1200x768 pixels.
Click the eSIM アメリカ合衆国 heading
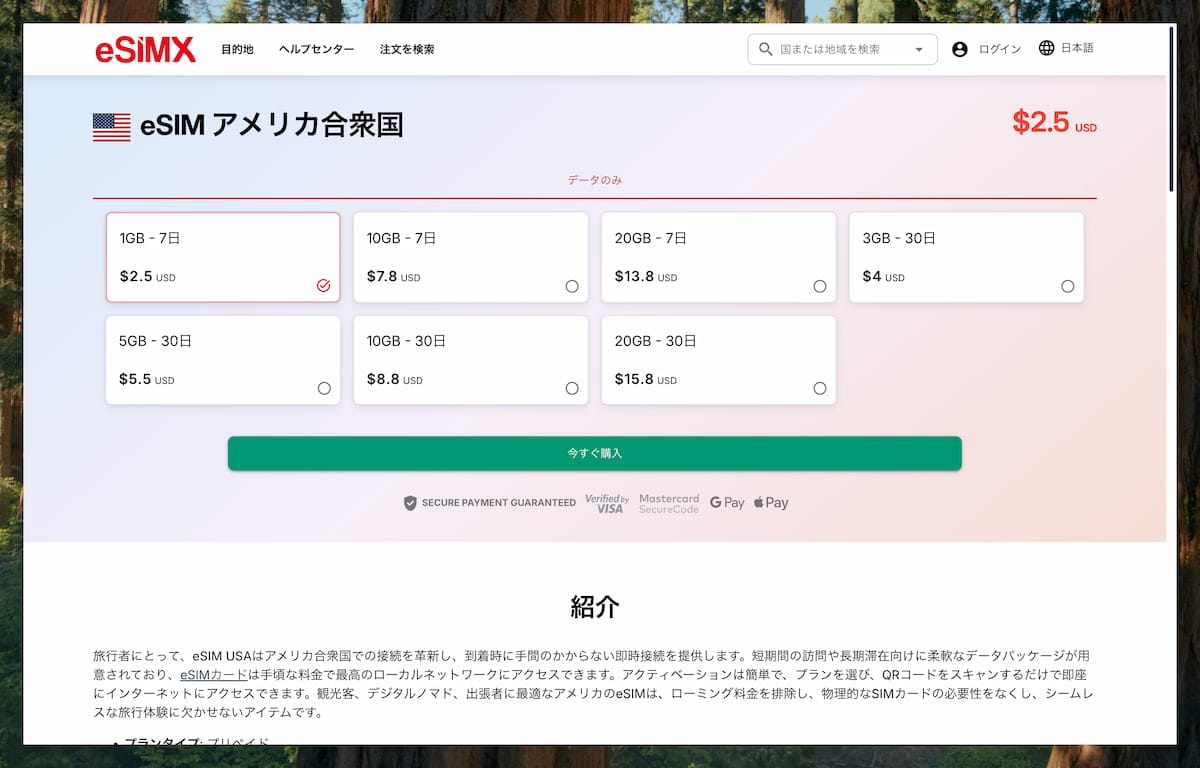point(272,126)
